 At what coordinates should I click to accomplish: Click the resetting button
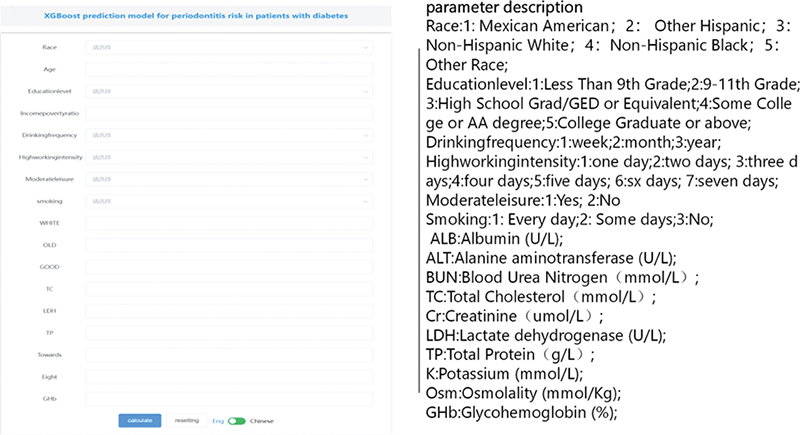point(187,421)
